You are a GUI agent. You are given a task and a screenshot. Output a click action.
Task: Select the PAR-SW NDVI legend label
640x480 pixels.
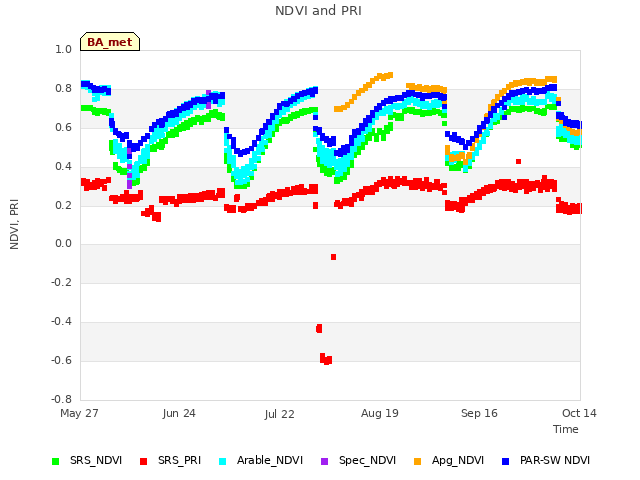[x=555, y=460]
